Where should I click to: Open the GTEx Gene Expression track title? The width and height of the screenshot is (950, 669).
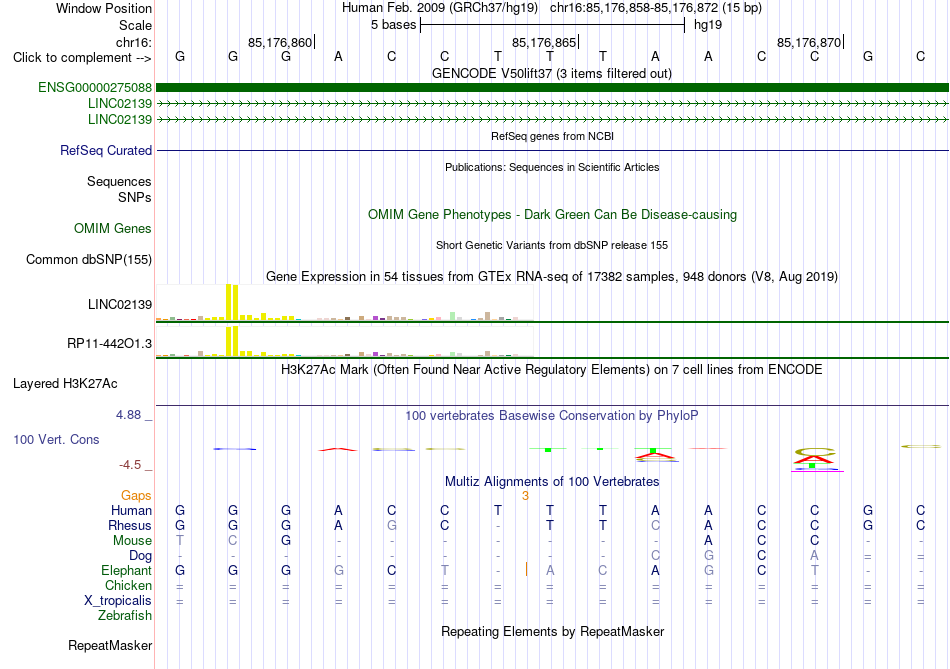[552, 276]
